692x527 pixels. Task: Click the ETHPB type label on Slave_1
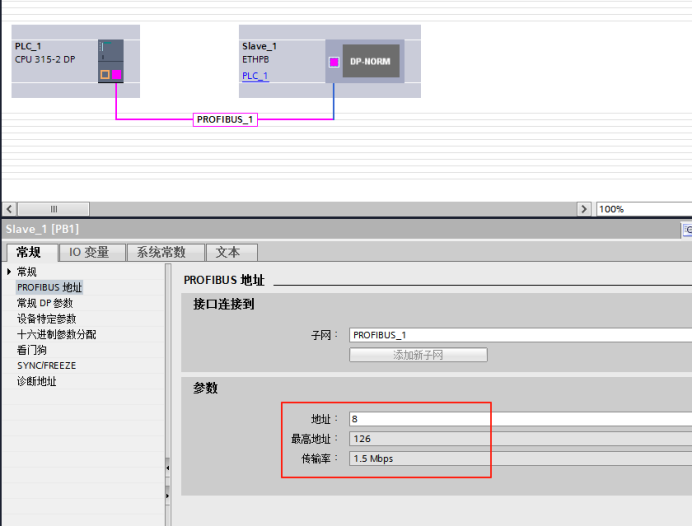pos(256,60)
